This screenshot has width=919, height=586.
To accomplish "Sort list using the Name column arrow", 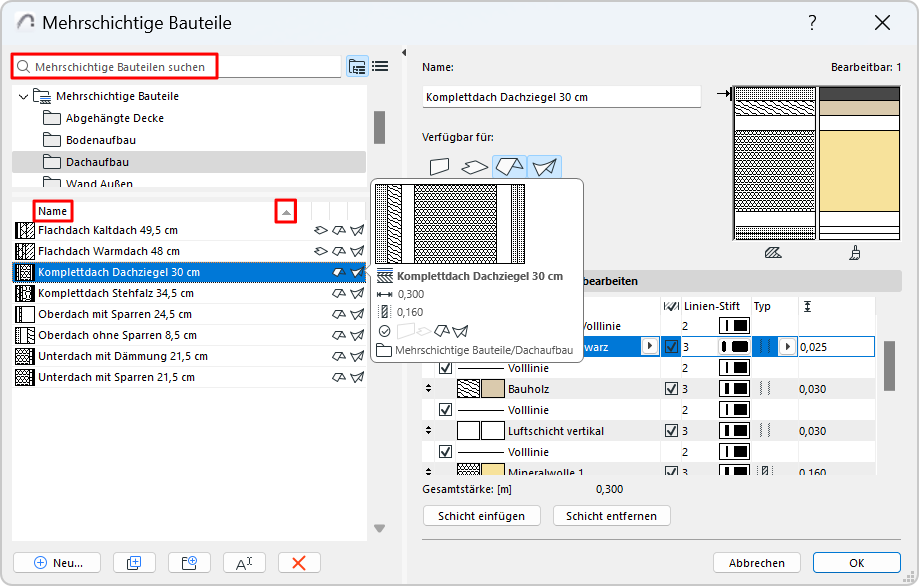I will tap(287, 212).
